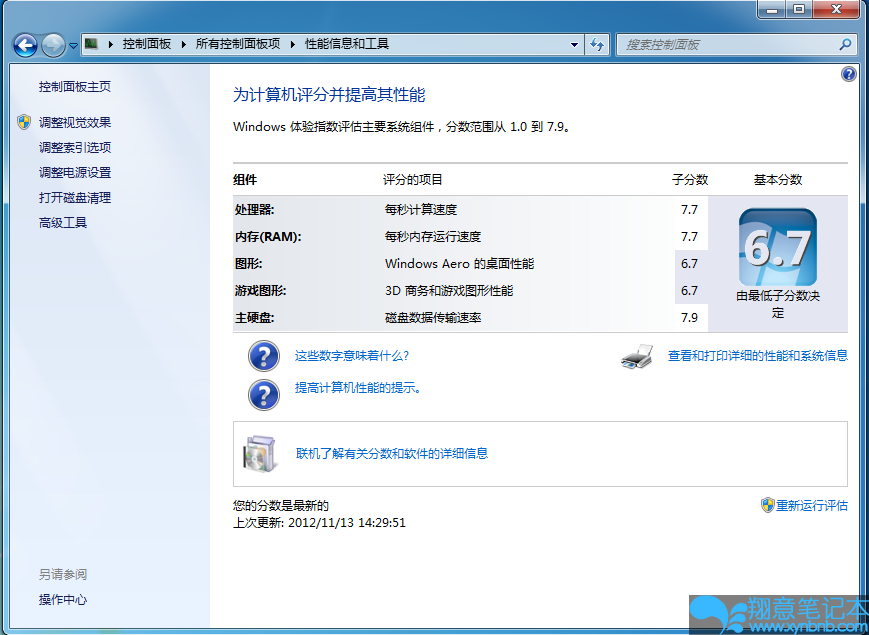The height and width of the screenshot is (635, 869).
Task: Click the Back navigation arrow button
Action: click(x=25, y=45)
